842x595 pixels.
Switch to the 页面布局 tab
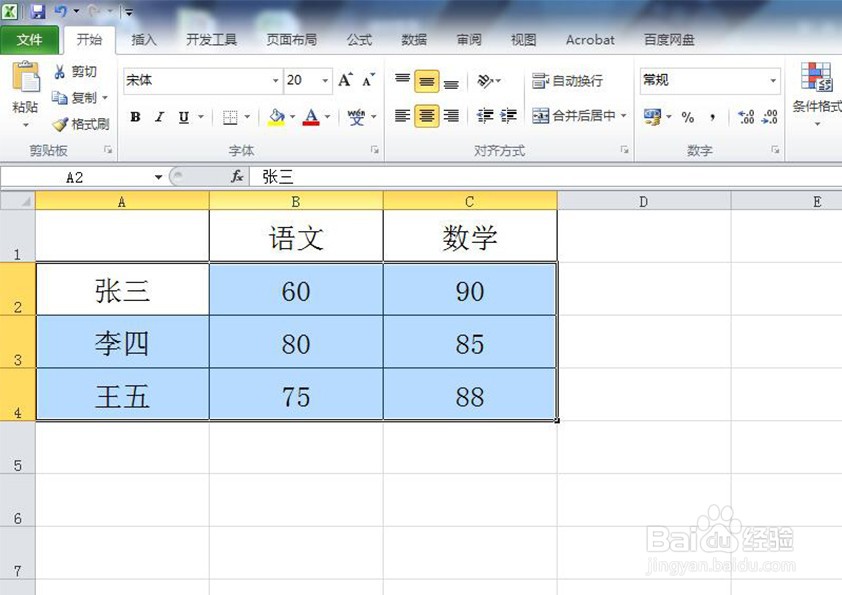[292, 40]
